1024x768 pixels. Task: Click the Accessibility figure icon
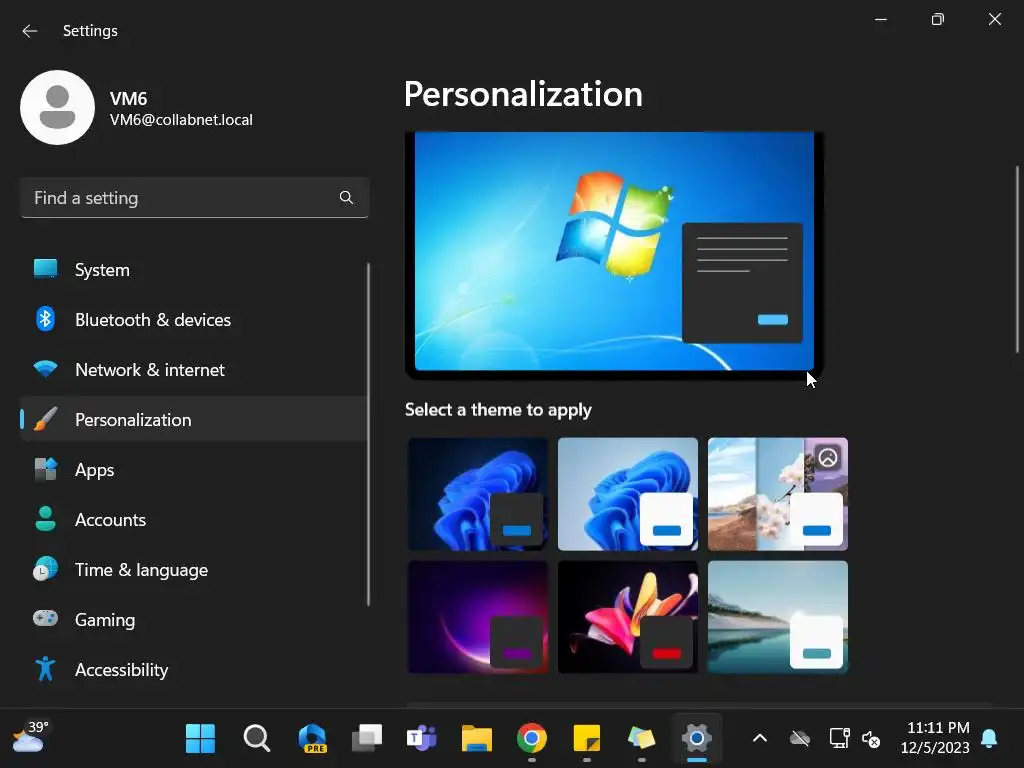pyautogui.click(x=45, y=669)
